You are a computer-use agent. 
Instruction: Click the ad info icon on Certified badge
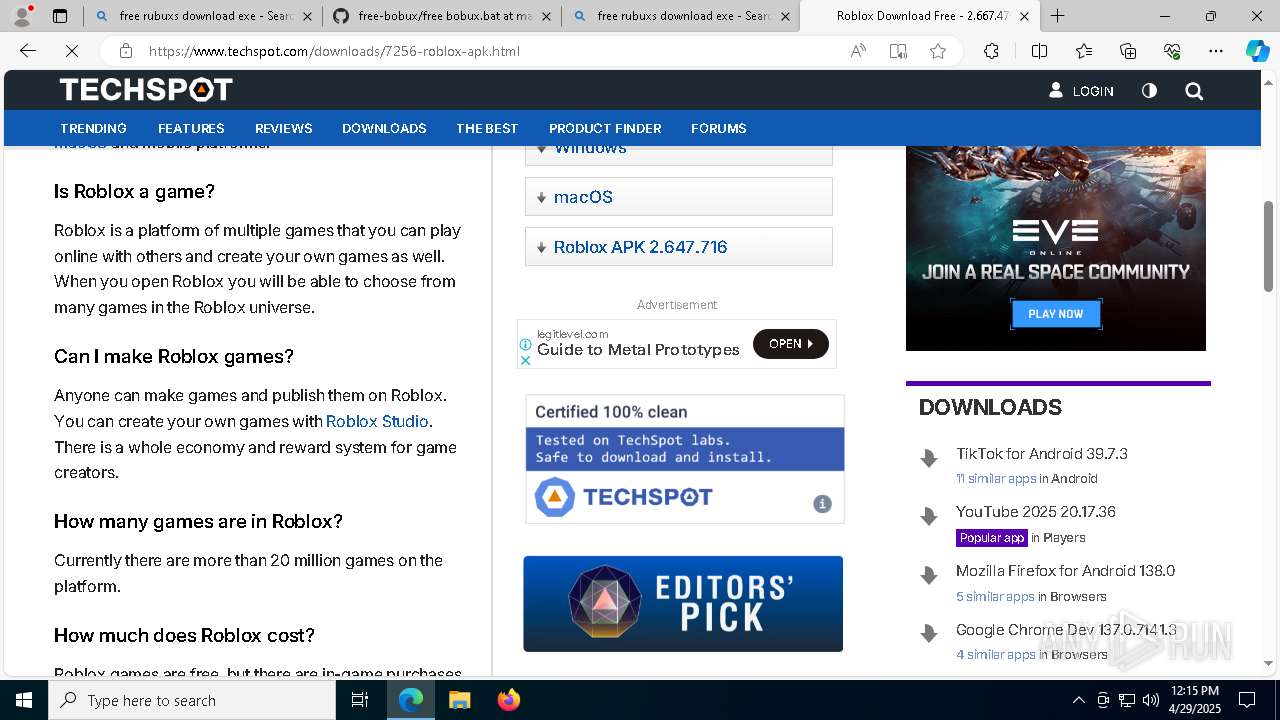point(822,504)
